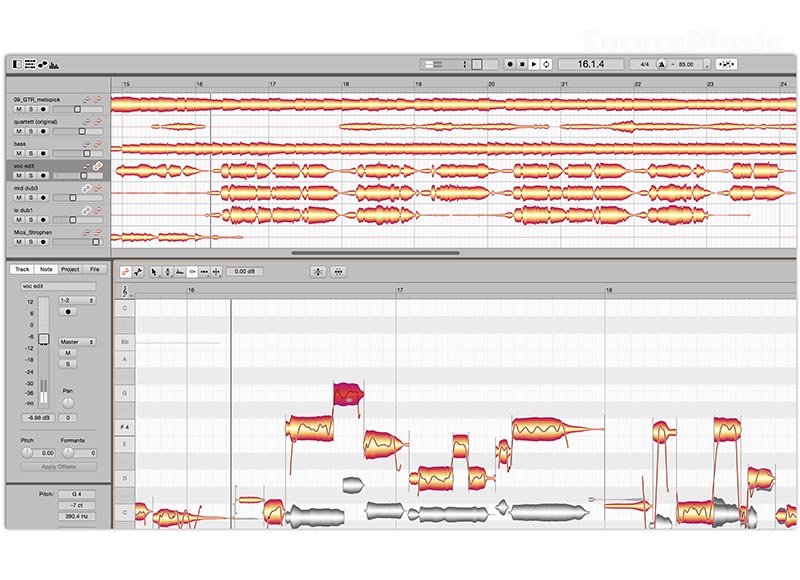Toggle reference link on mid dub3 track
Viewport: 800px width, 580px height.
87,188
